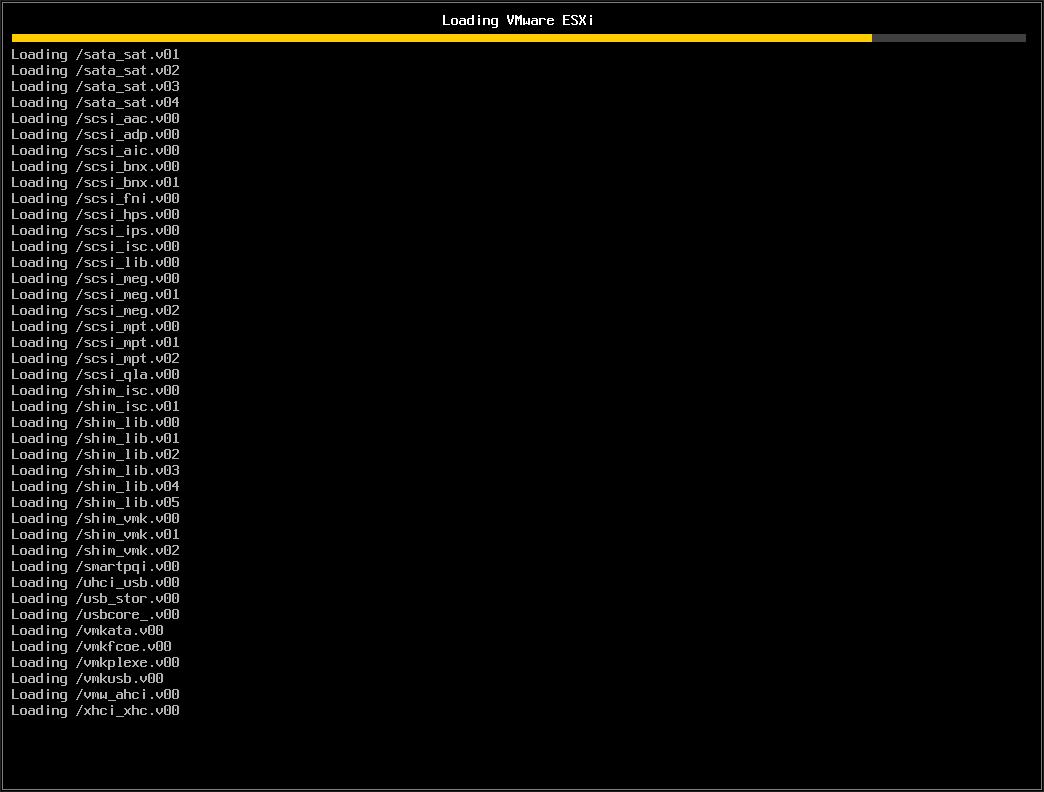Click the row 'Loading /scsi_mpt.v02'
The image size is (1044, 792).
point(95,358)
